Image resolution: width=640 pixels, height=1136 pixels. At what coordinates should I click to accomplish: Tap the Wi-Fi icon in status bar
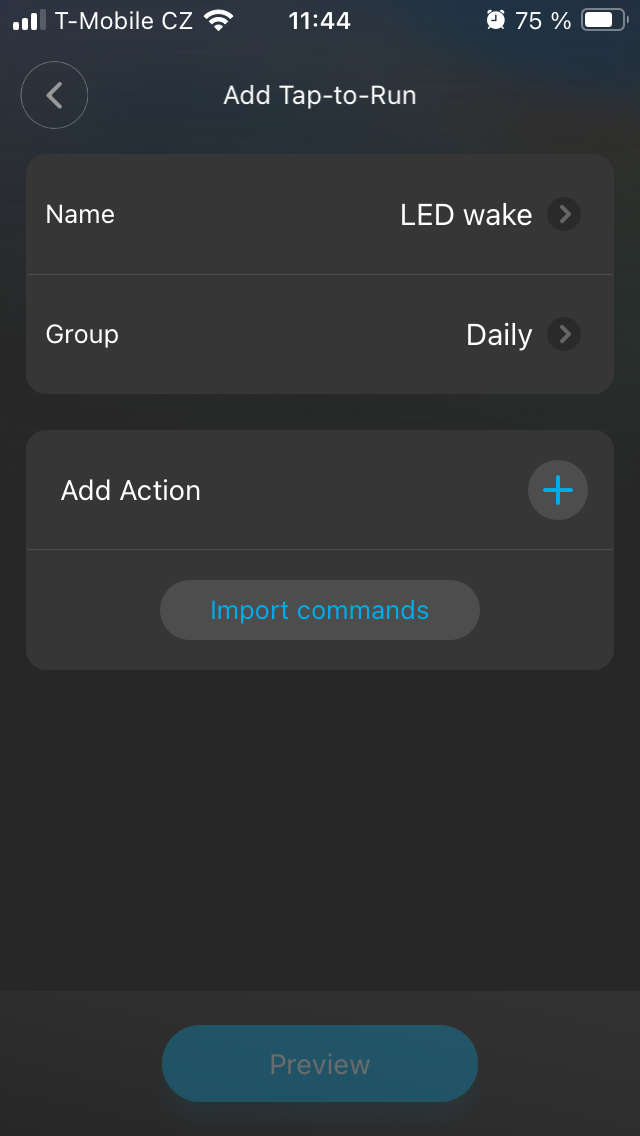218,20
